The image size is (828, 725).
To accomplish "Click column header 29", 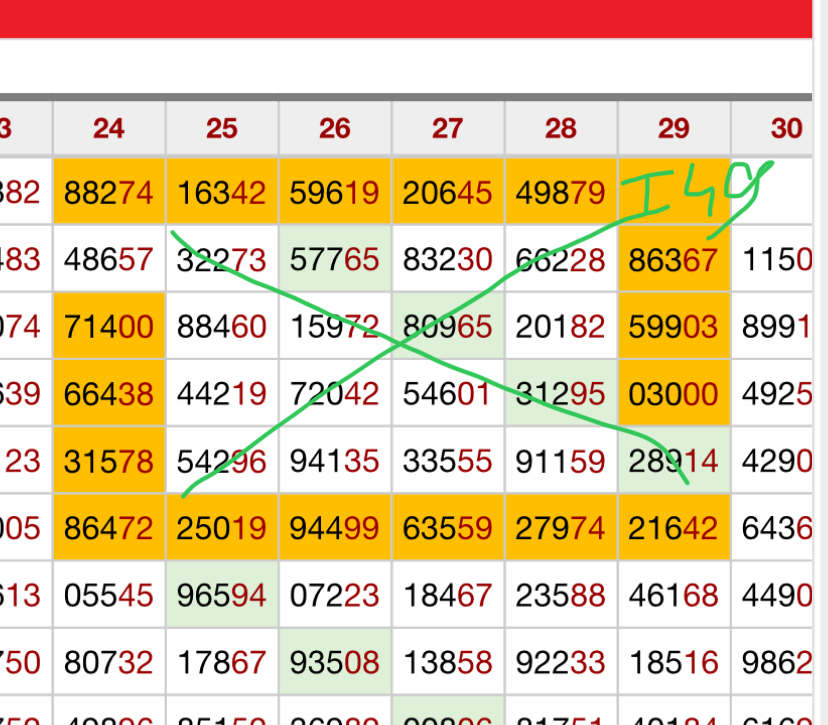I will click(x=674, y=128).
